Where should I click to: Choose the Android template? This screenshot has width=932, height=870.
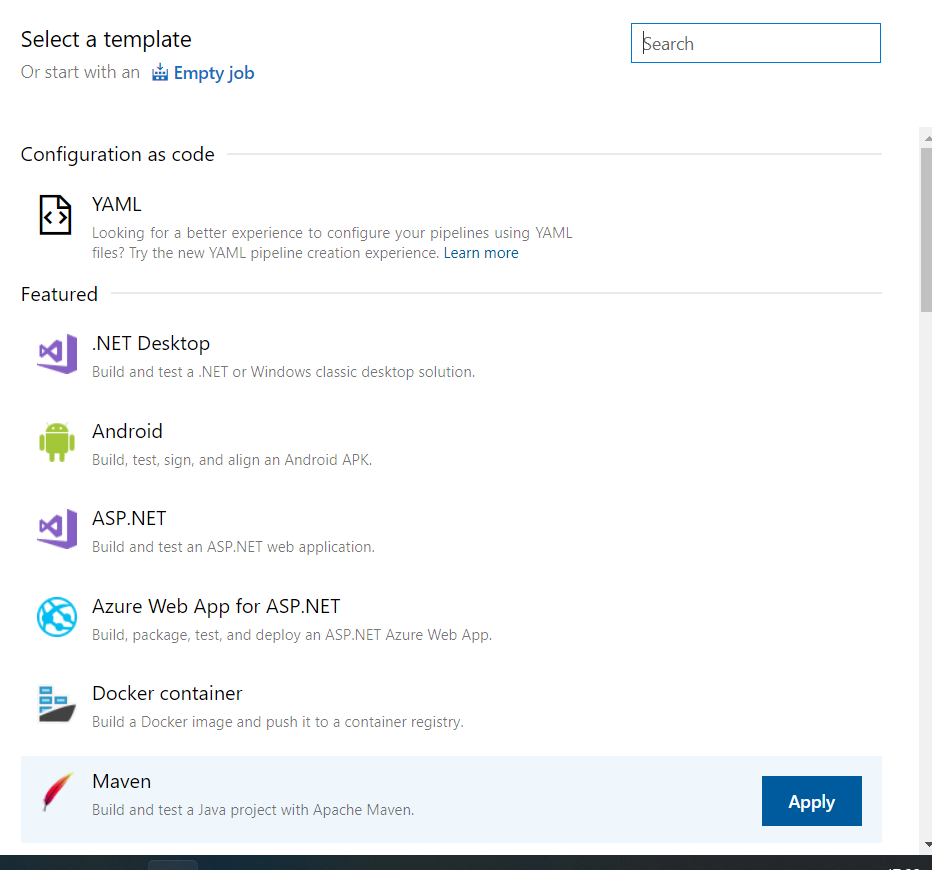pos(127,431)
